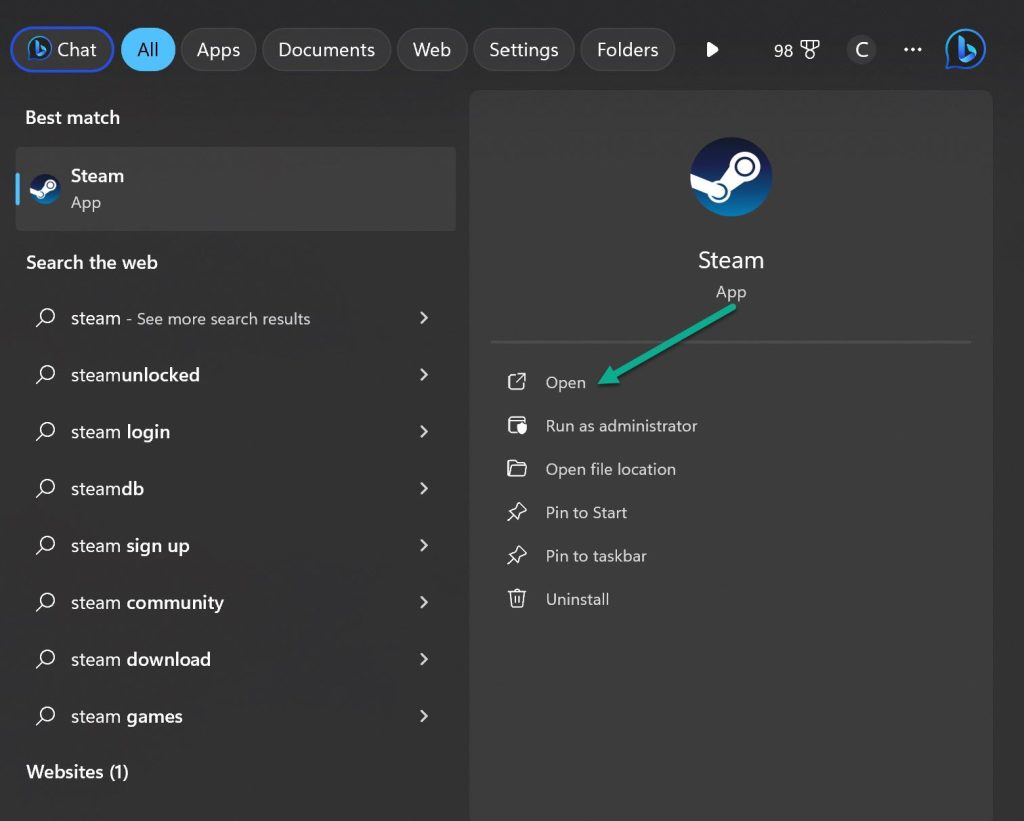
Task: Expand the steam community suggestion
Action: coord(424,602)
